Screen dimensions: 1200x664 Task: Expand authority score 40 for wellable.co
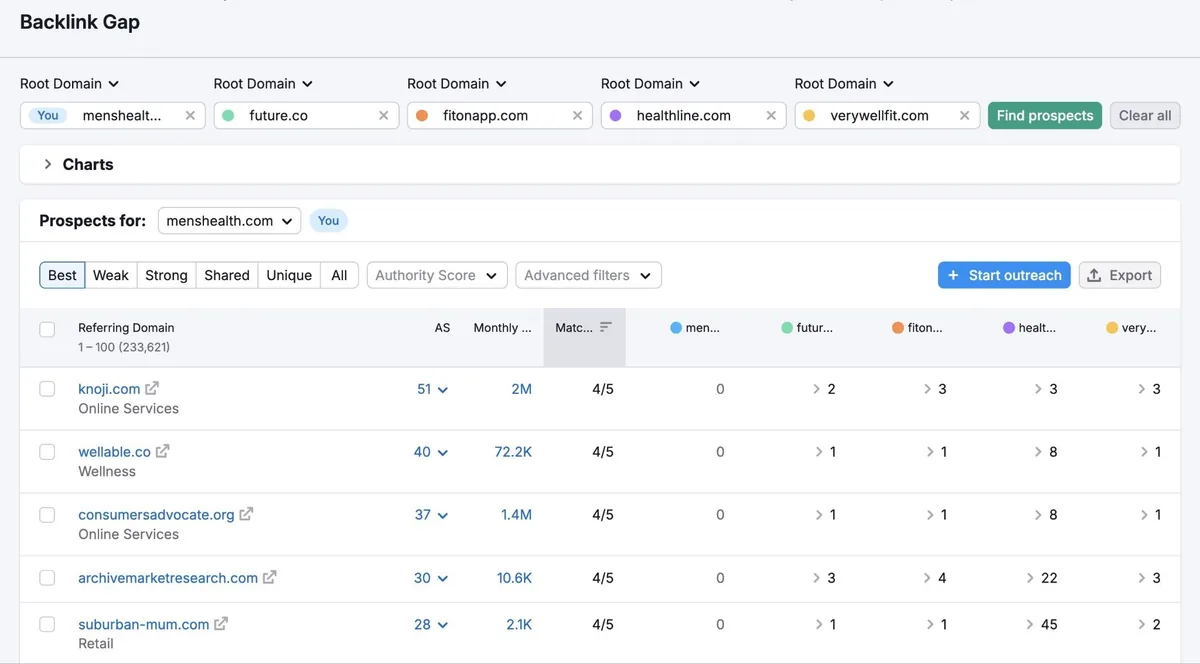(431, 451)
